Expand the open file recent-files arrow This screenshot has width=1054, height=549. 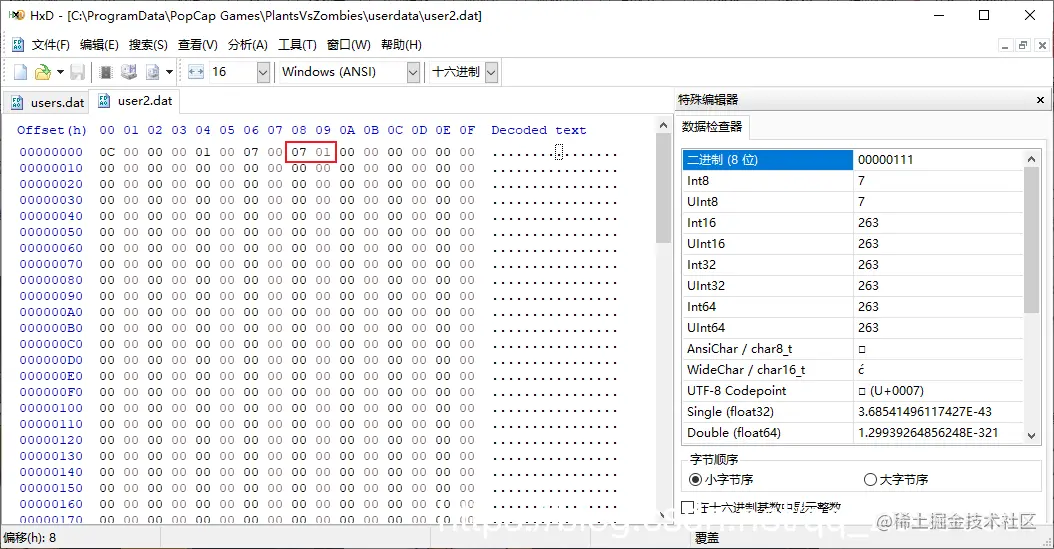pyautogui.click(x=60, y=72)
